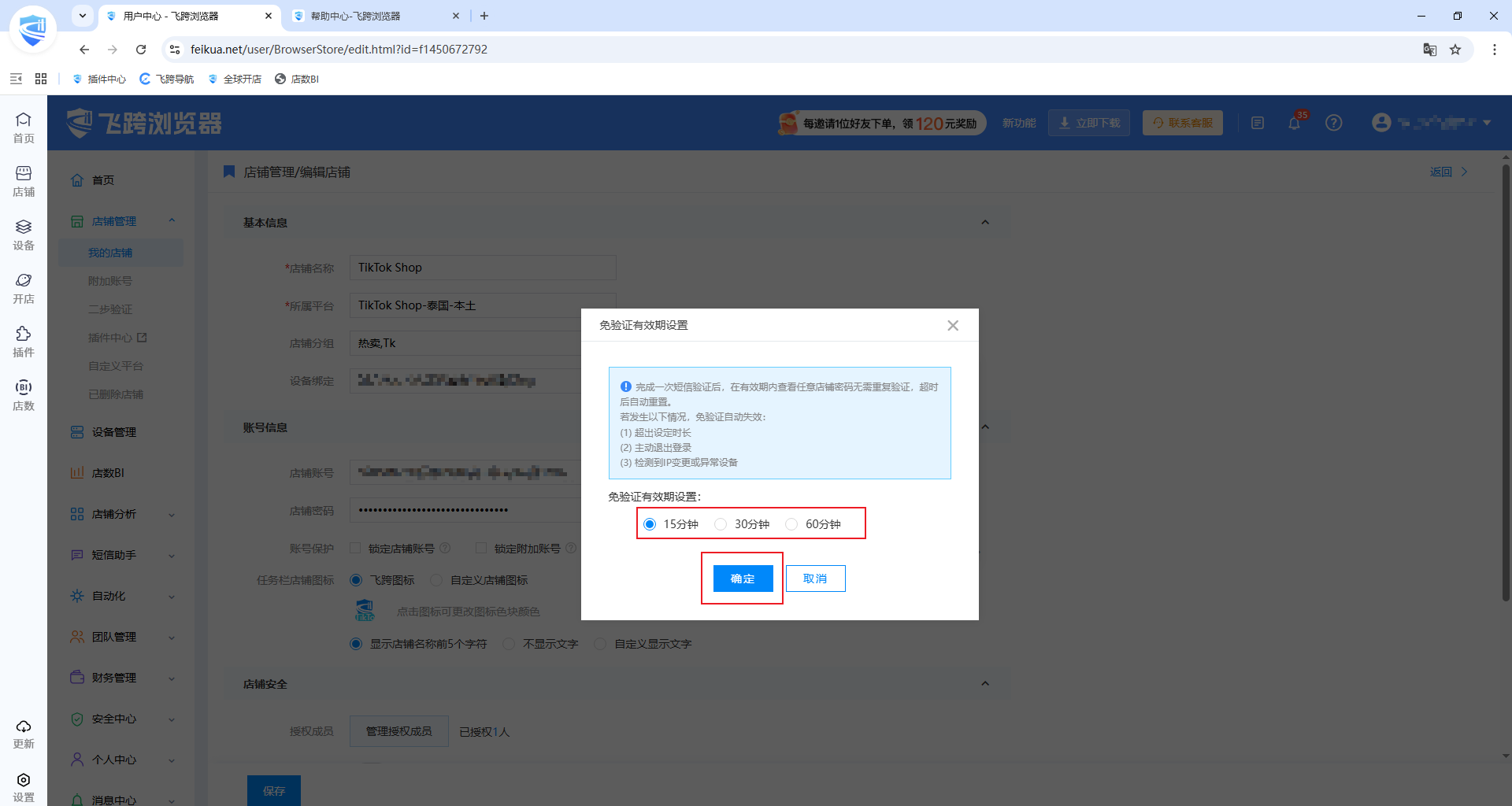Cancel the dialog with 取消
The height and width of the screenshot is (806, 1512).
click(x=815, y=579)
